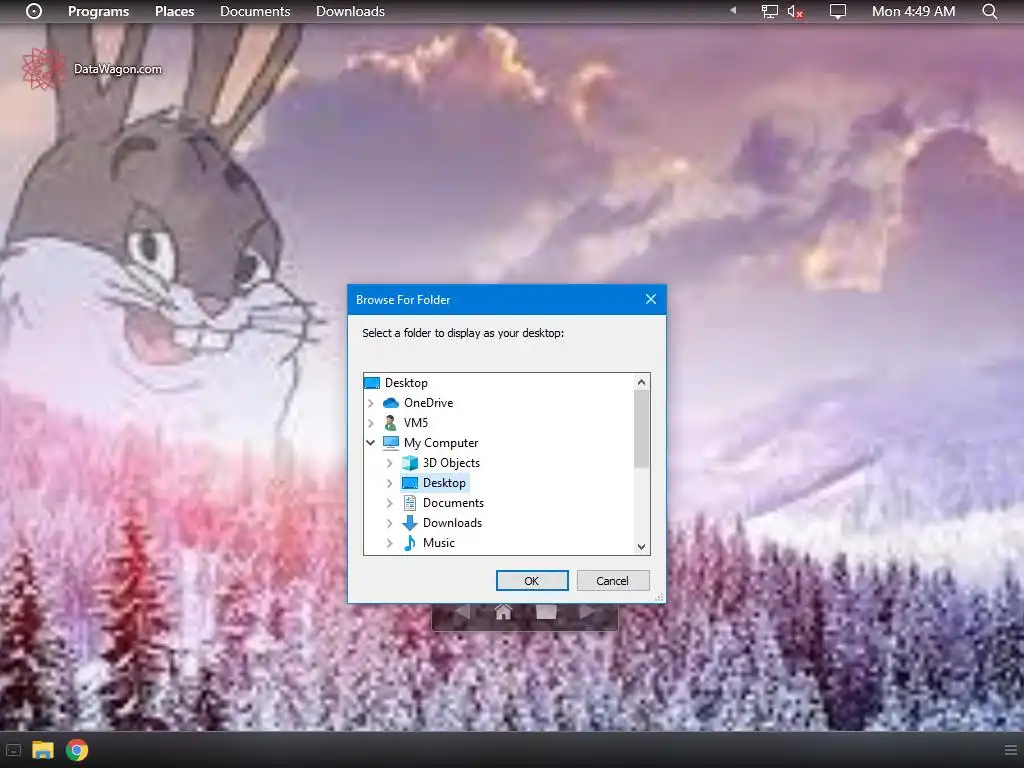The image size is (1024, 768).
Task: Open the network connection tray icon
Action: tap(769, 11)
